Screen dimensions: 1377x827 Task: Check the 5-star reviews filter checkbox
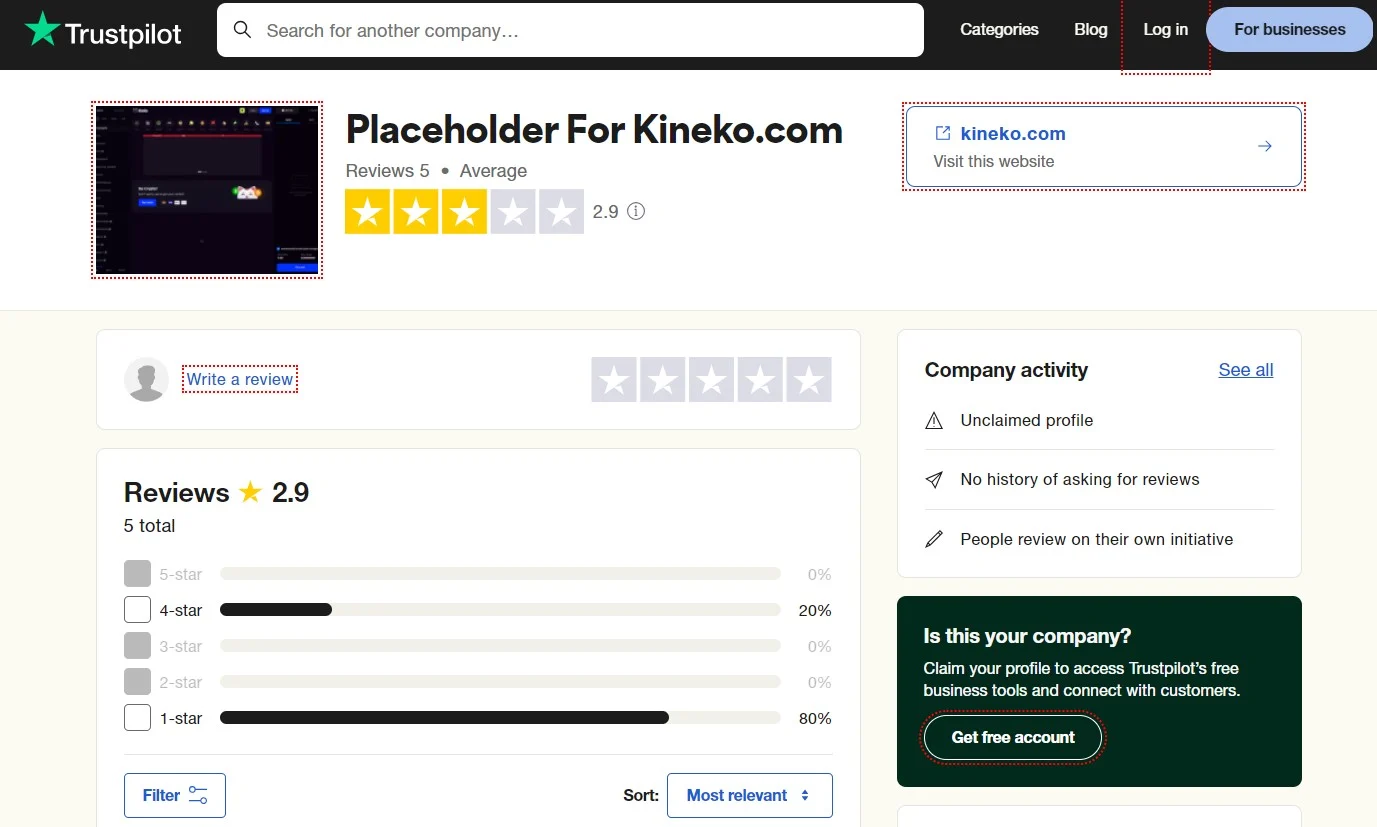tap(137, 573)
